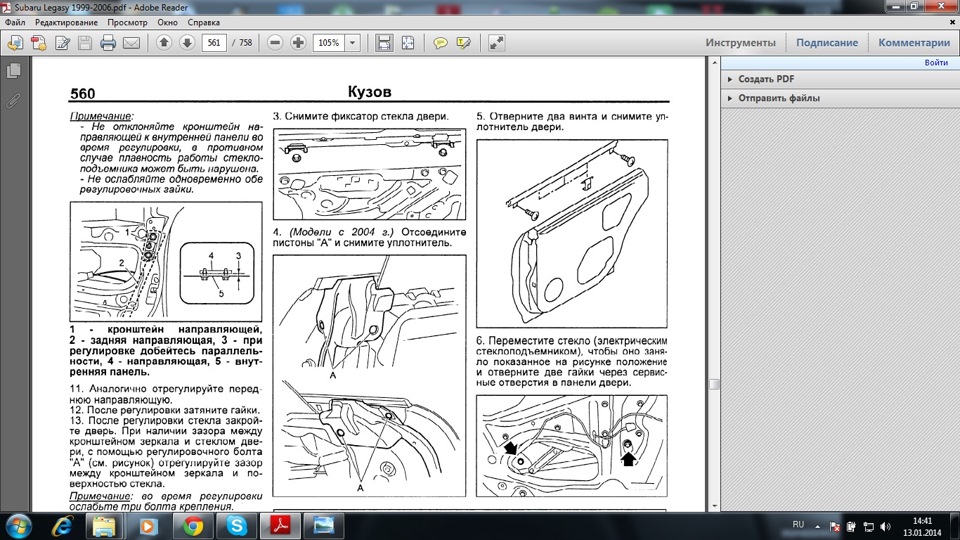Open Windows Explorer folder on taskbar
Image resolution: width=960 pixels, height=540 pixels.
[x=104, y=526]
